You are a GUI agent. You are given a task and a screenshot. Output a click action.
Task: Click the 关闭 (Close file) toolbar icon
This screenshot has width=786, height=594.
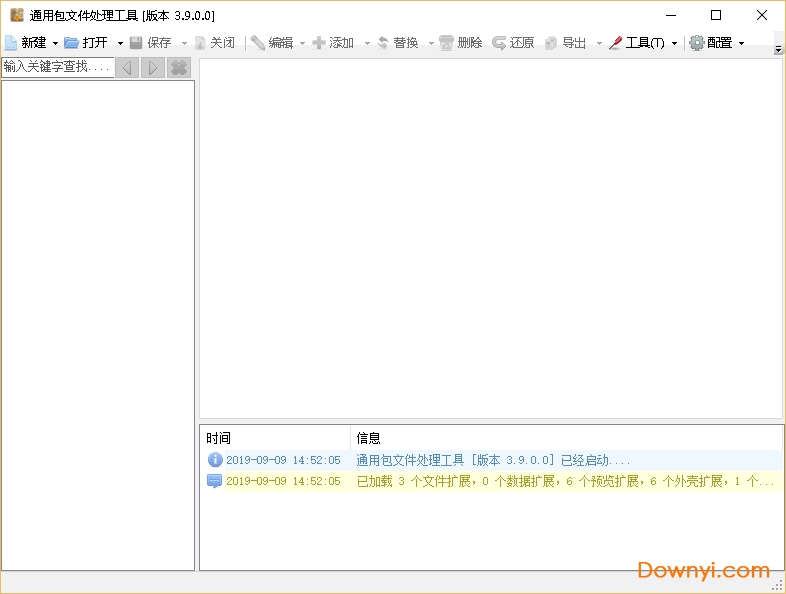(200, 43)
